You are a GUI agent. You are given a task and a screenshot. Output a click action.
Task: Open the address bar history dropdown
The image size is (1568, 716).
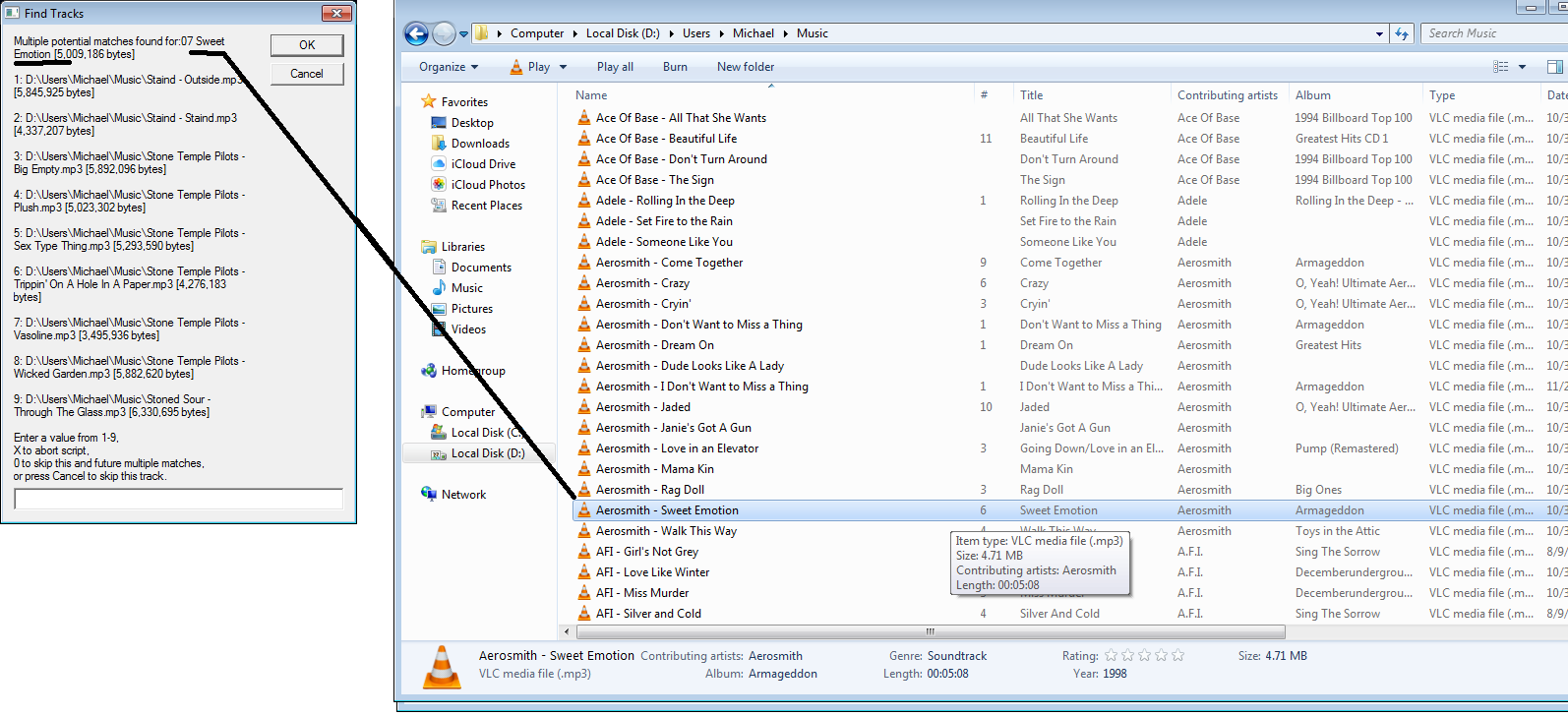(x=1379, y=33)
